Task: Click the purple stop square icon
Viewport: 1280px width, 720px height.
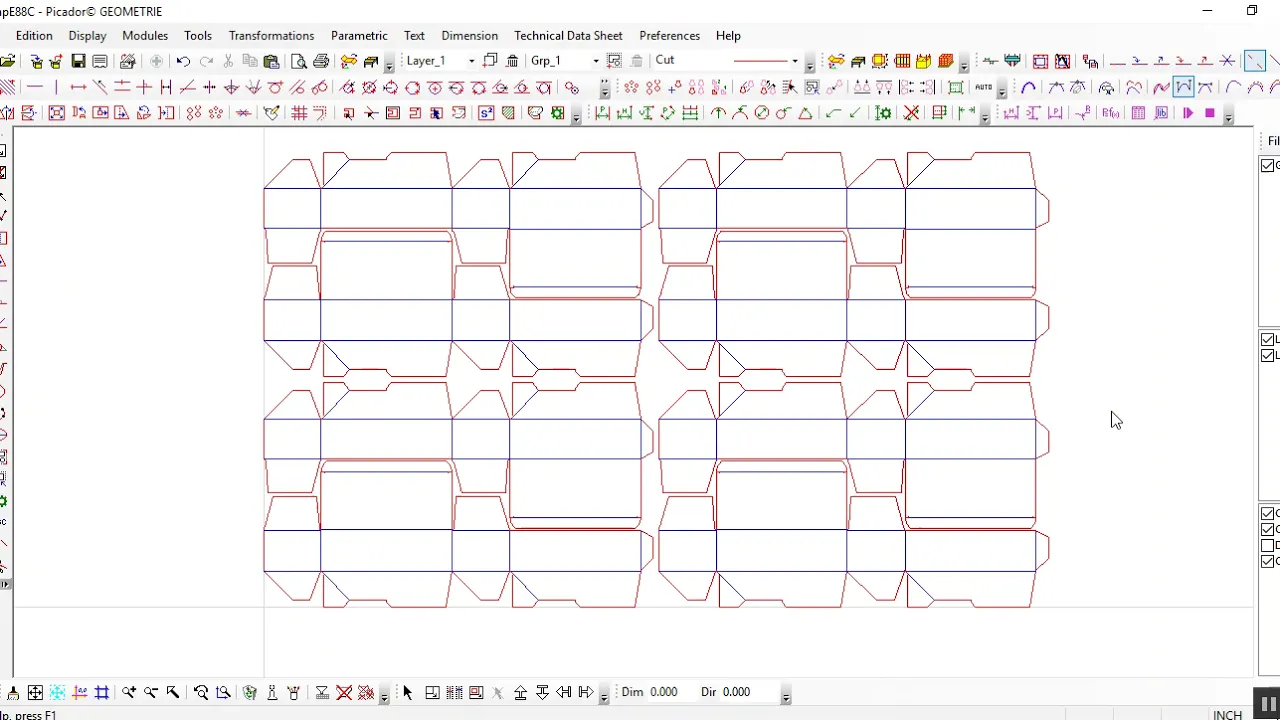Action: [x=1209, y=113]
